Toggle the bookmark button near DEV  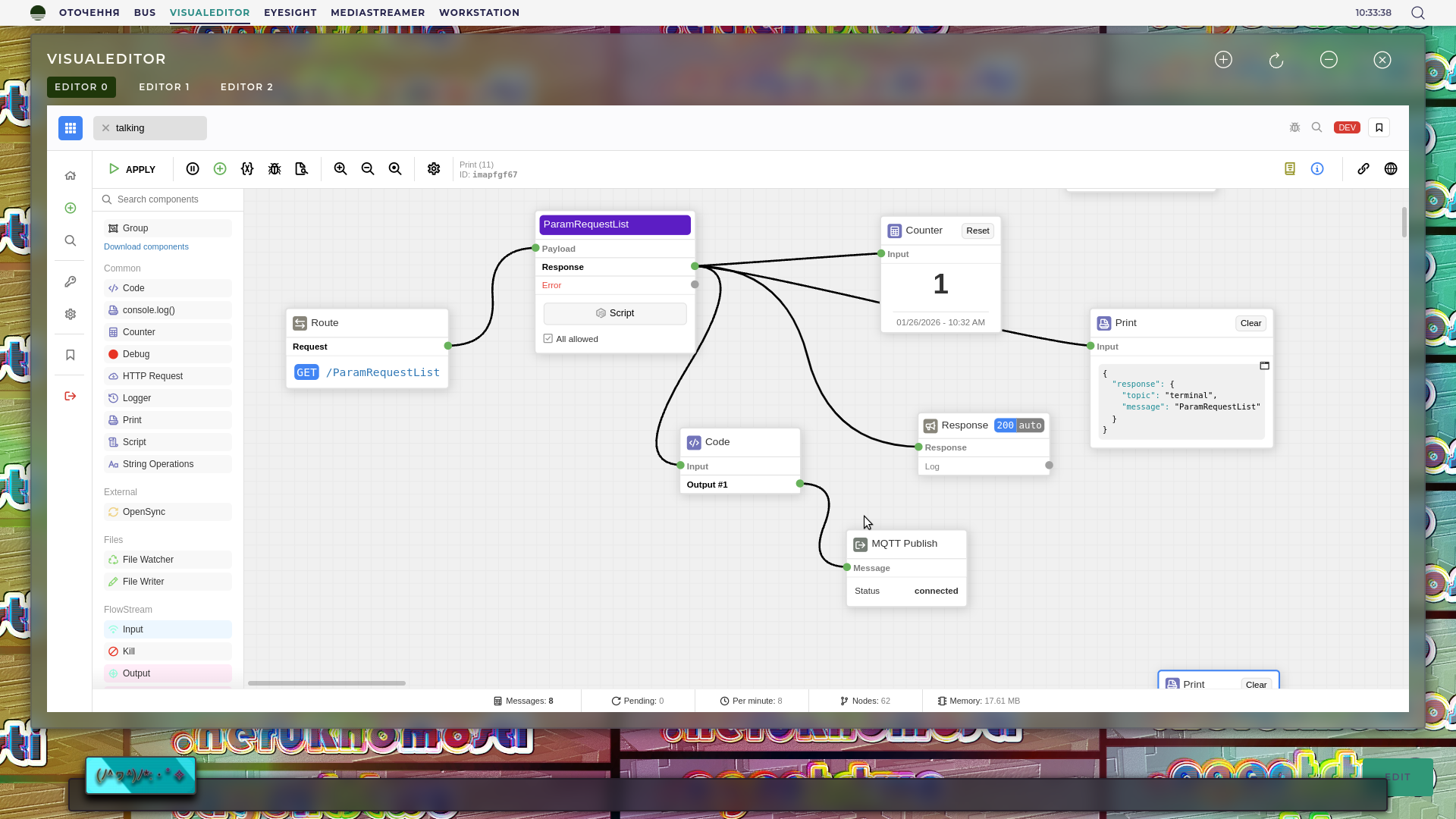pyautogui.click(x=1379, y=127)
